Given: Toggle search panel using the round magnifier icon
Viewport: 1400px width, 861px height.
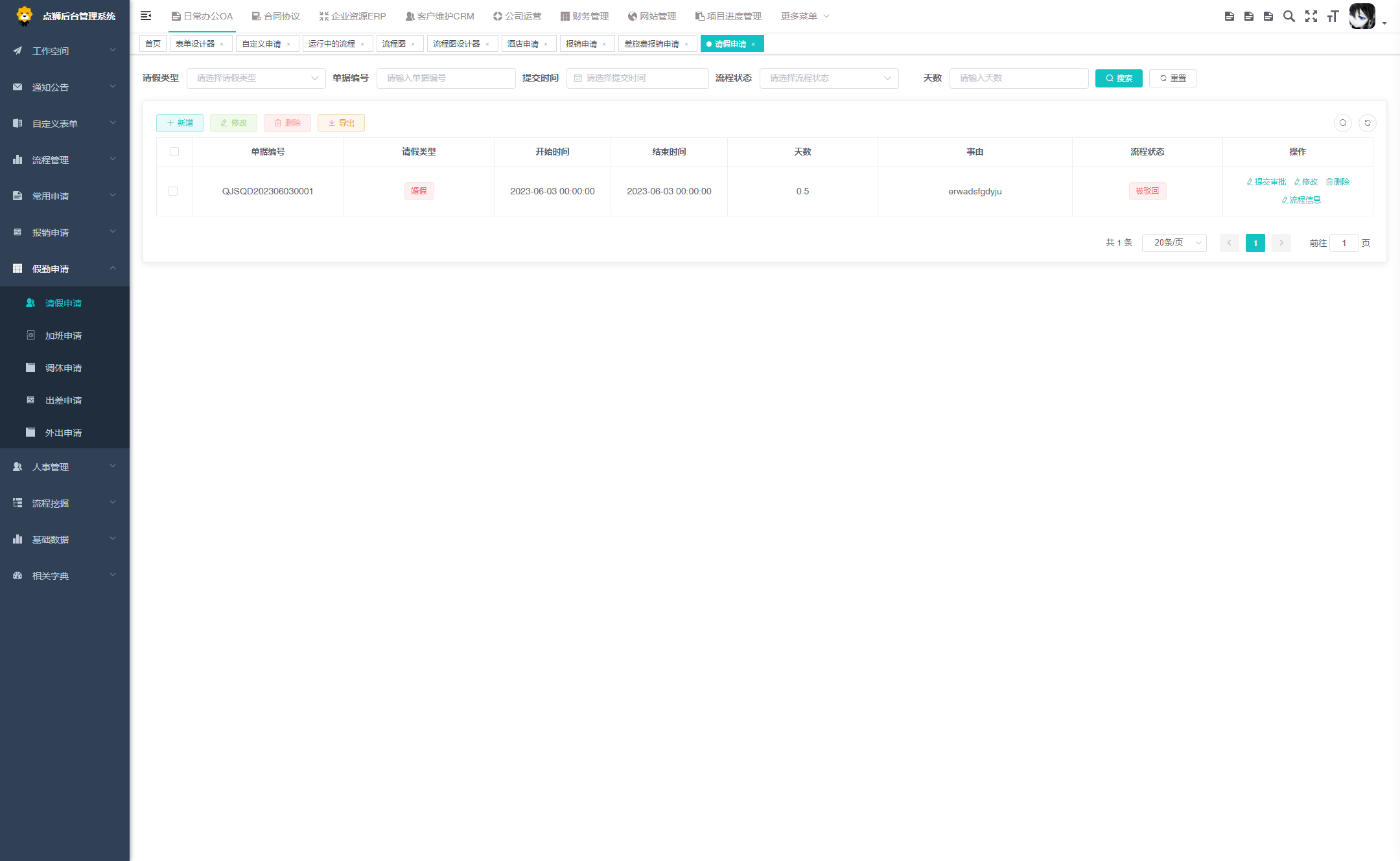Looking at the screenshot, I should pyautogui.click(x=1342, y=123).
